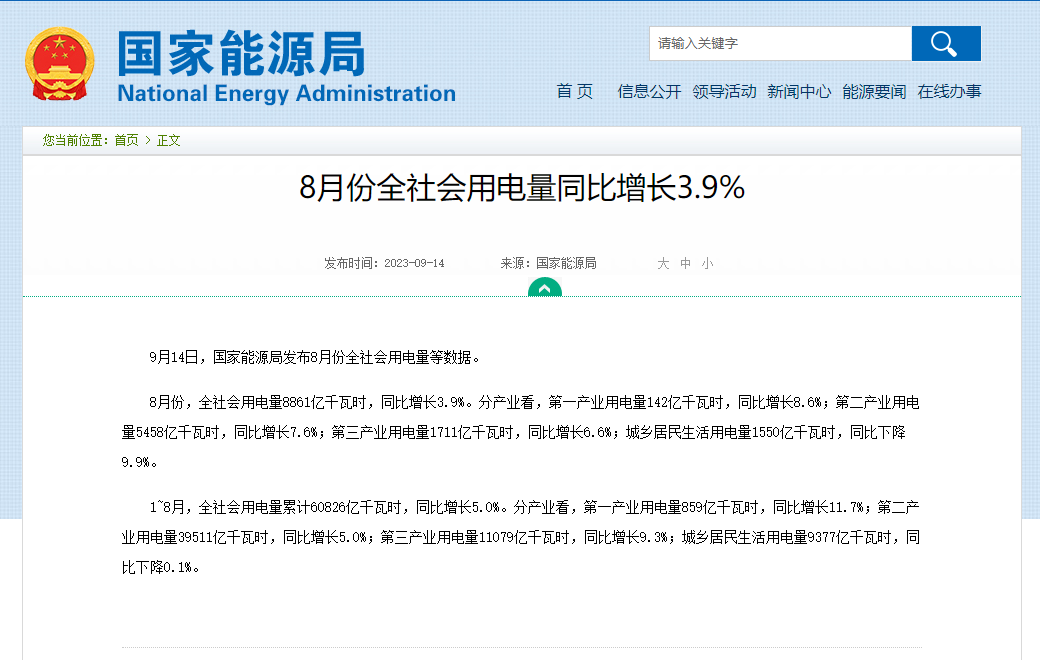Click the 正文 breadcrumb item
This screenshot has width=1040, height=660.
(169, 140)
